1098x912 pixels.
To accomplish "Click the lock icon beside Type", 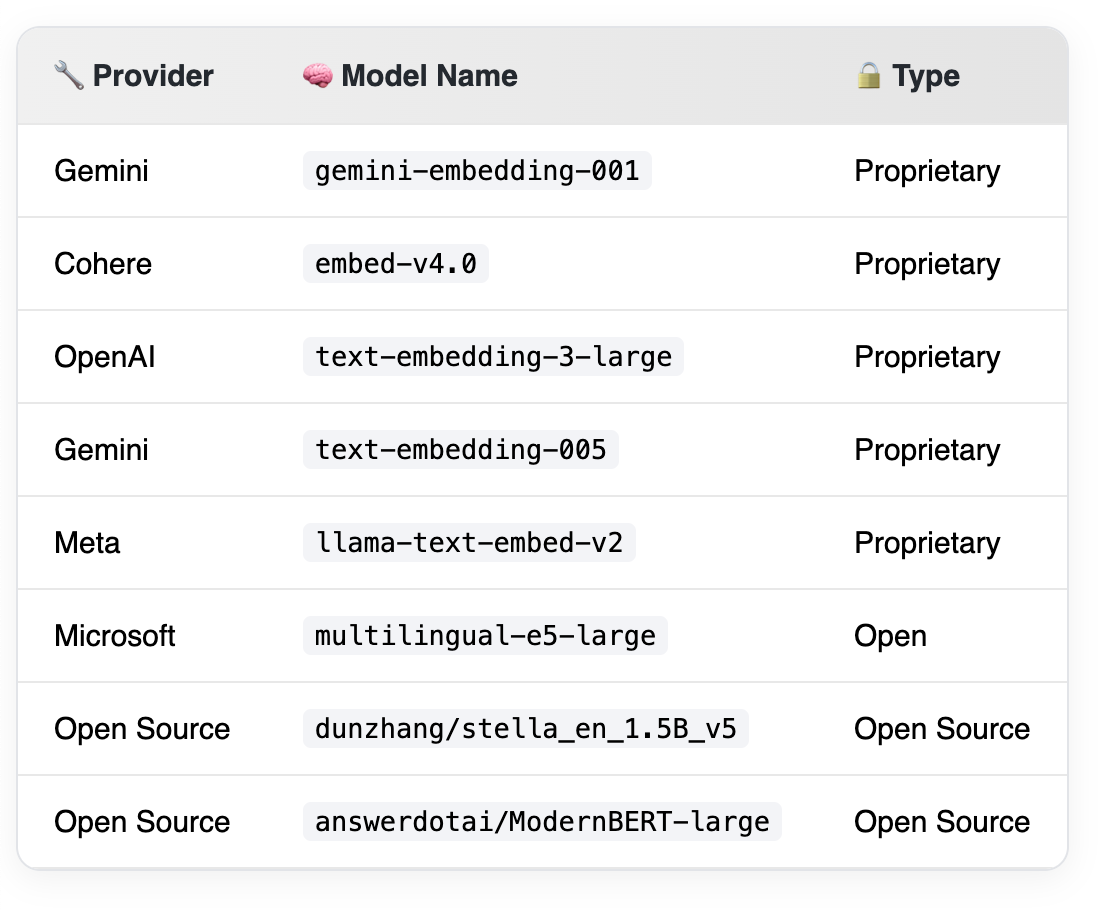I will point(869,76).
